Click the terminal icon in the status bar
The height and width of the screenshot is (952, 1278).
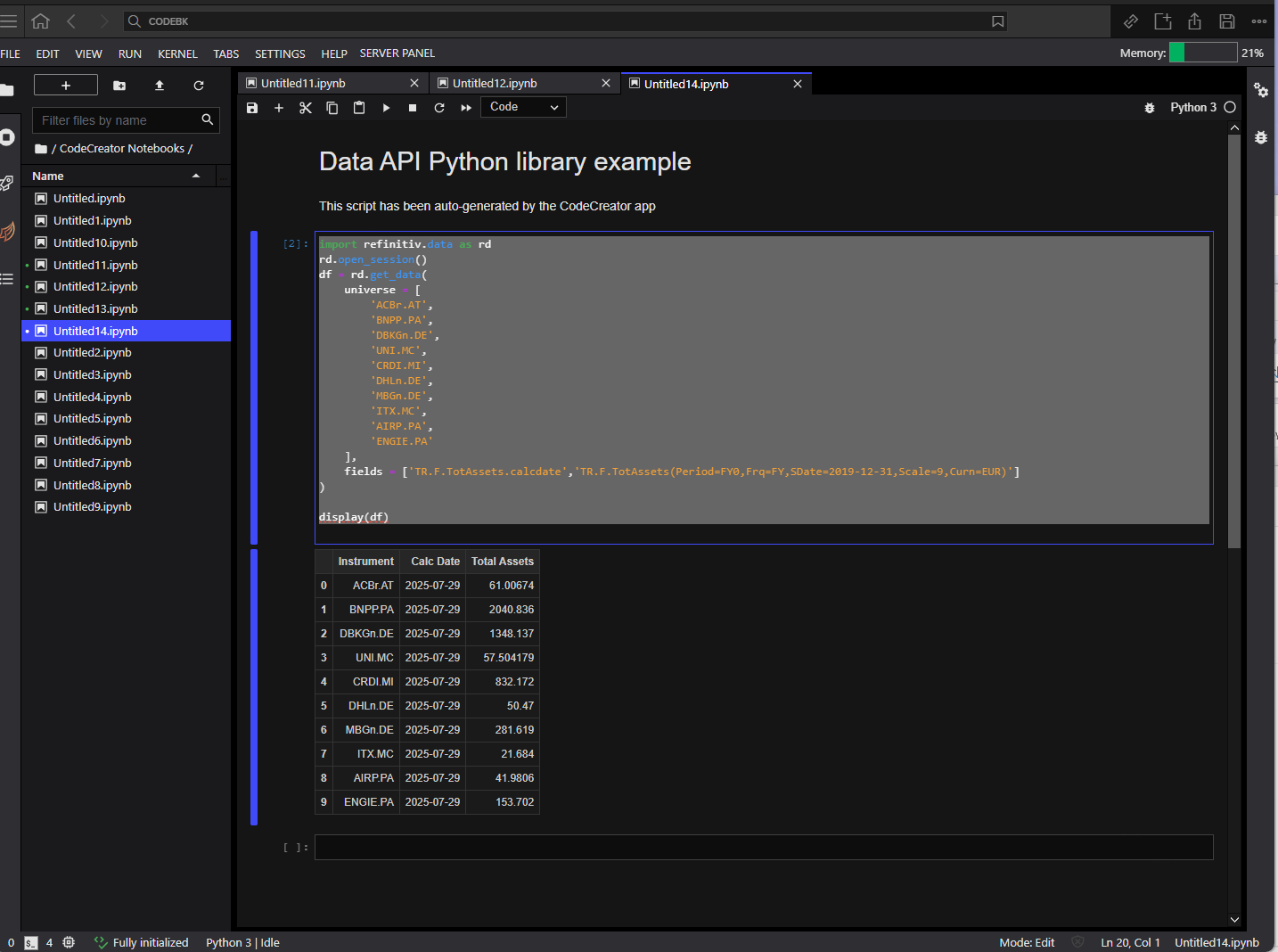pos(31,943)
